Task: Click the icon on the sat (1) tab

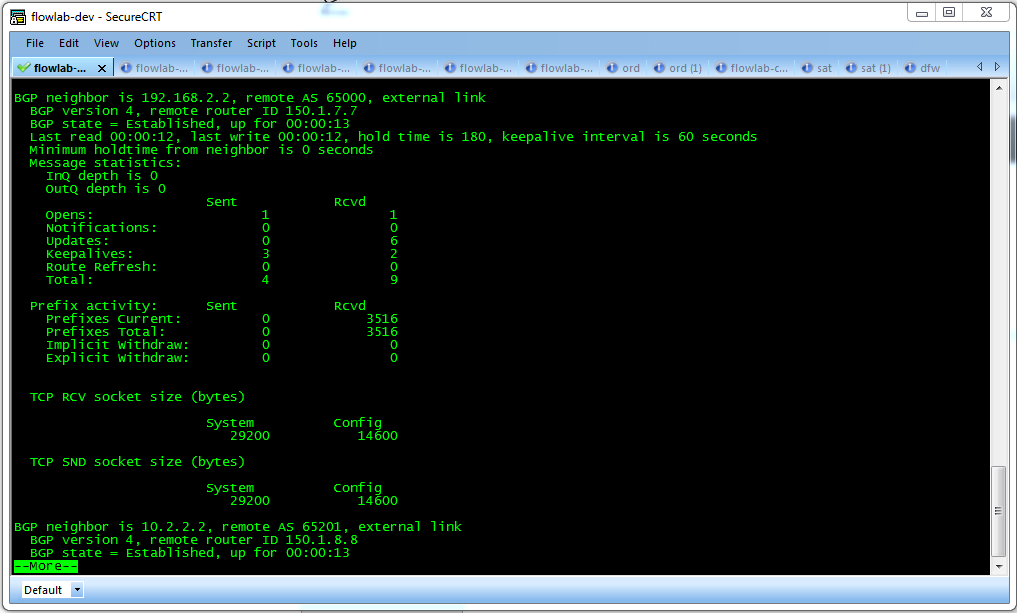Action: (x=851, y=67)
